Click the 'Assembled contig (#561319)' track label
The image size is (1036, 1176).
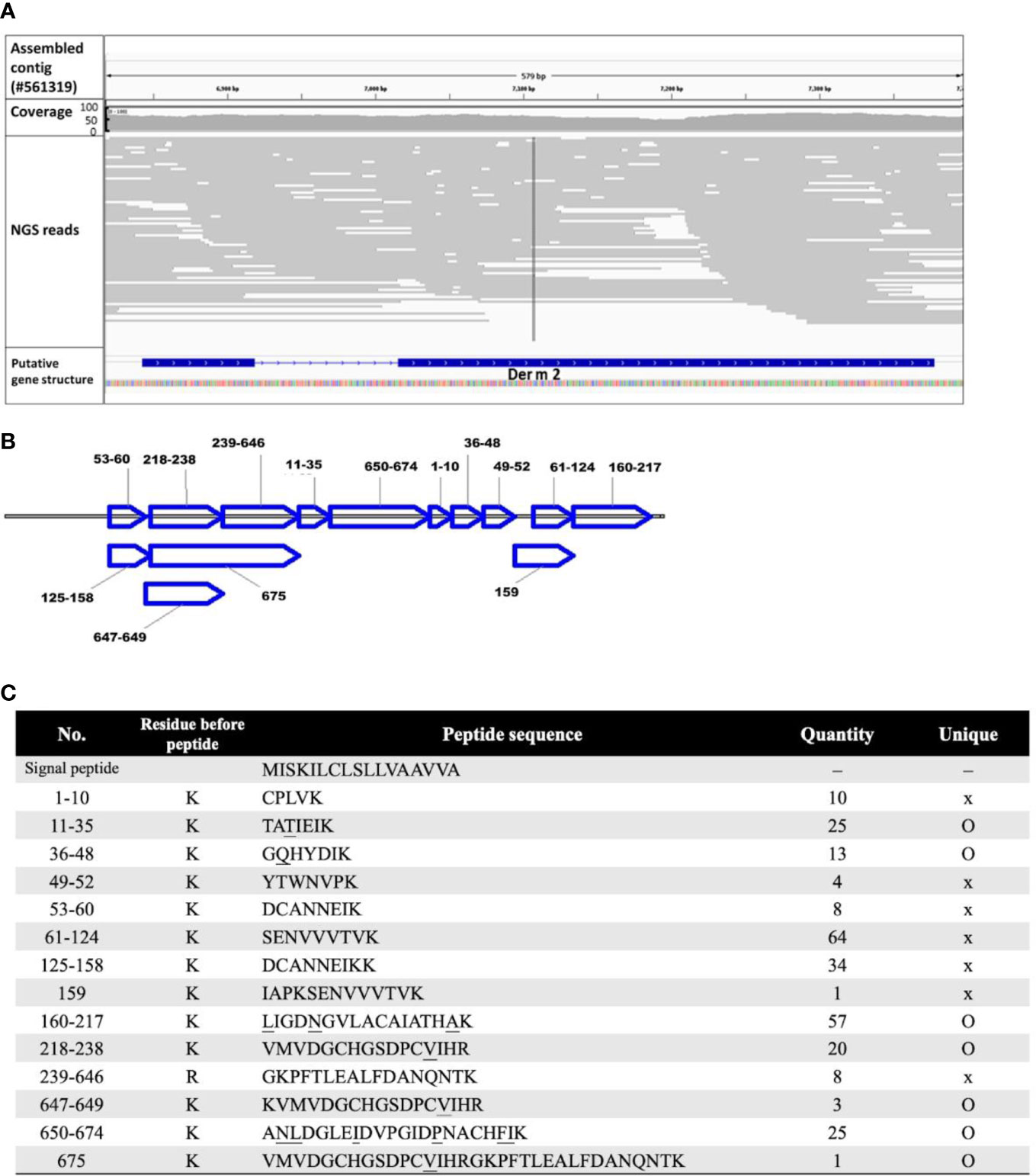pyautogui.click(x=47, y=67)
